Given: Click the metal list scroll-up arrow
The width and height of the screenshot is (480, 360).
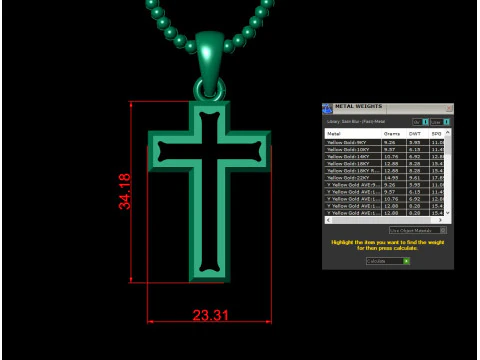Looking at the screenshot, I should (x=448, y=132).
